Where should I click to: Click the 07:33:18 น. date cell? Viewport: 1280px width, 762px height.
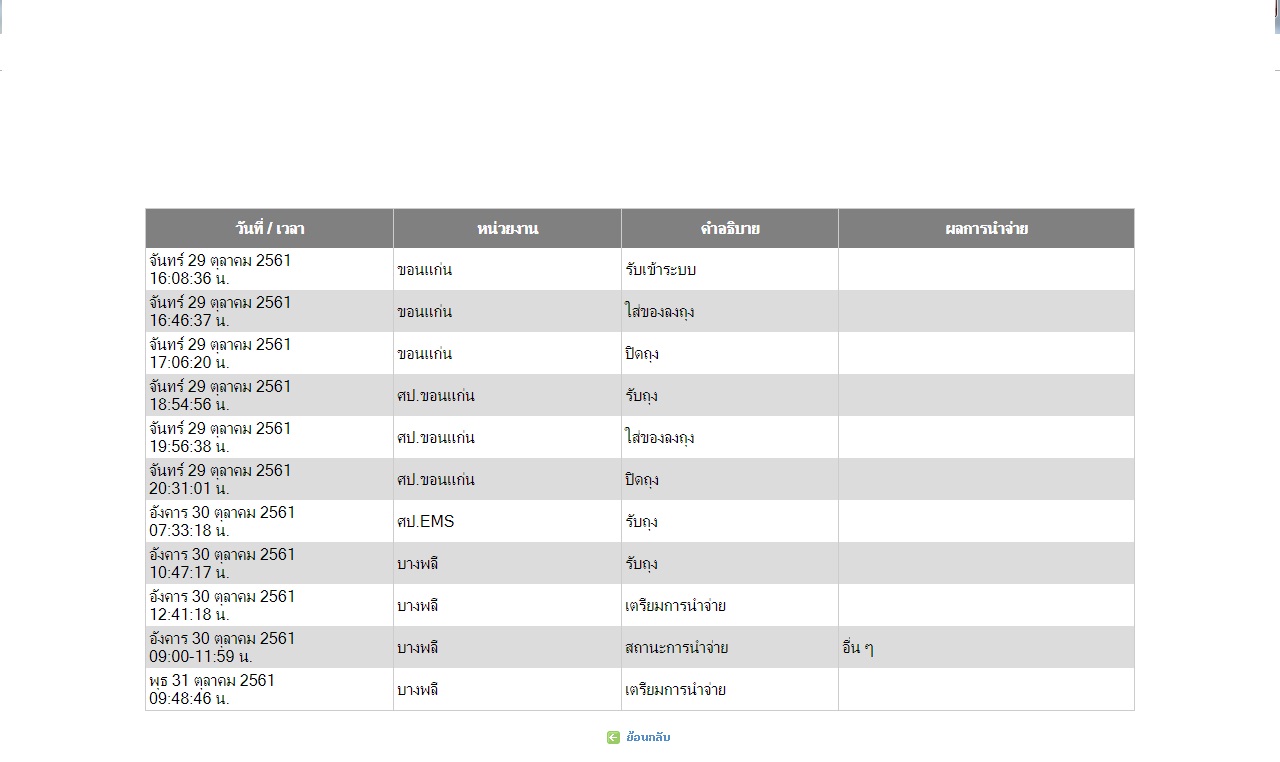coord(269,521)
